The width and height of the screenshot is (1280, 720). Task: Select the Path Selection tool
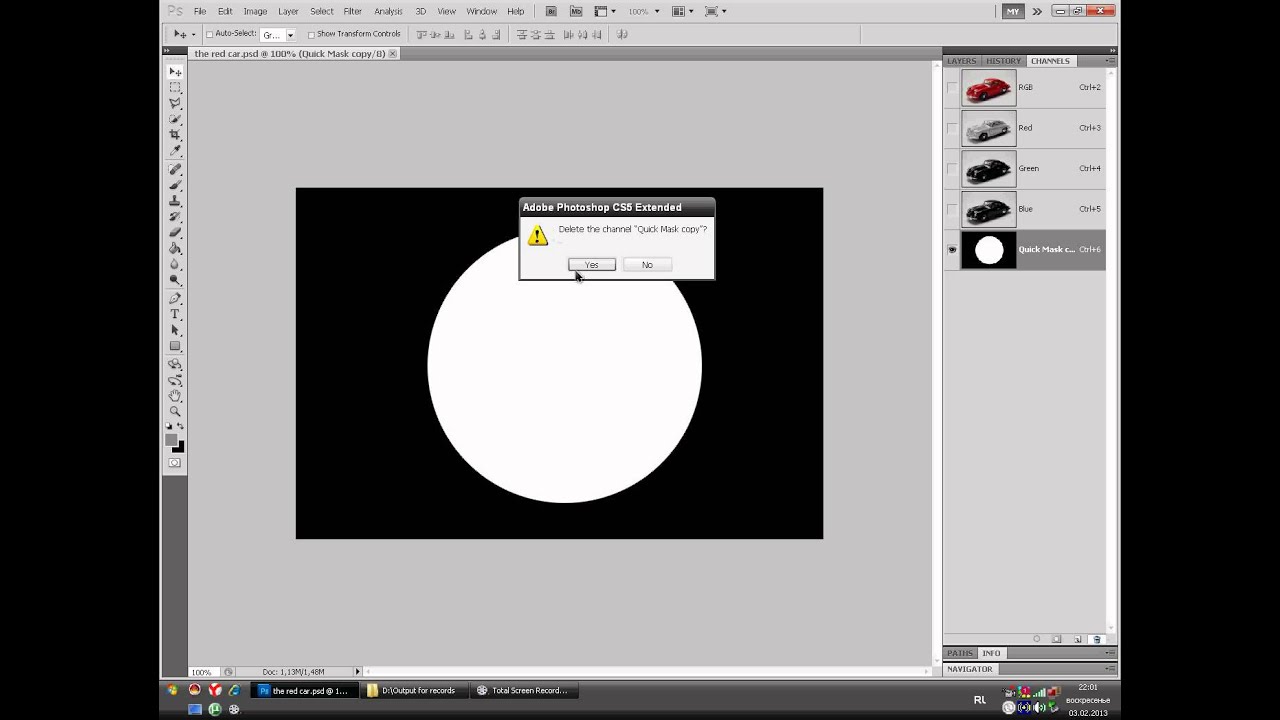pyautogui.click(x=175, y=330)
